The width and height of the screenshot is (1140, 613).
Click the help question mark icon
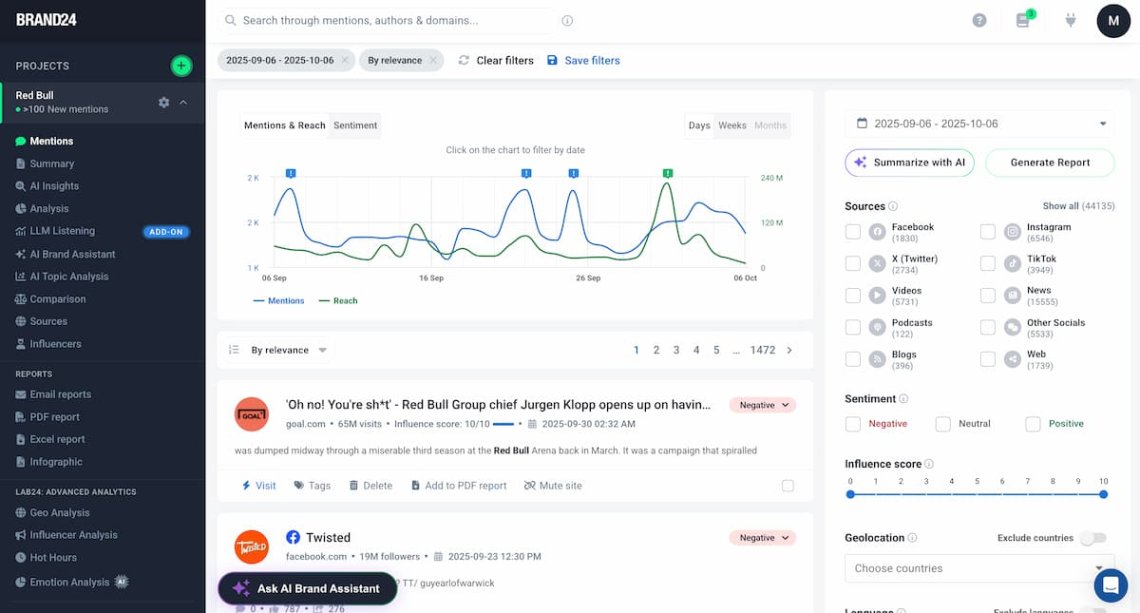pyautogui.click(x=979, y=20)
